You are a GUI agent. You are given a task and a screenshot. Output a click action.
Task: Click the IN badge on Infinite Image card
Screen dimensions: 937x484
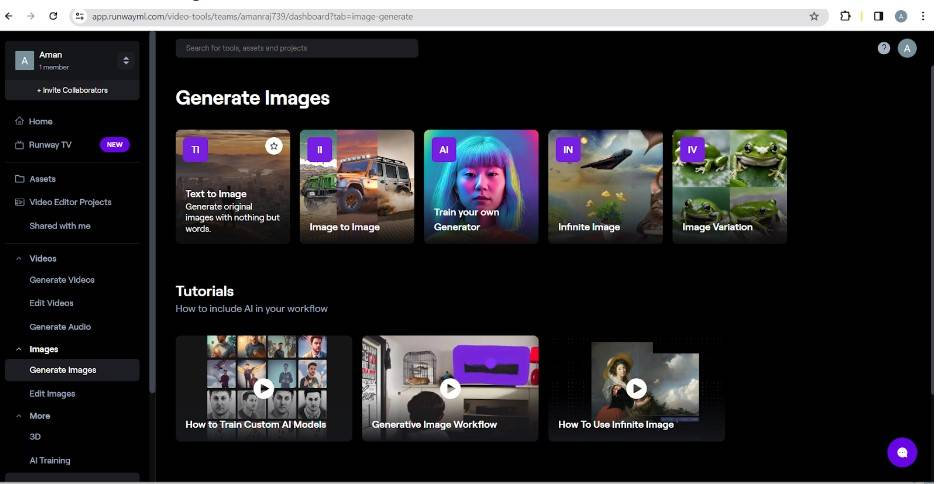568,149
